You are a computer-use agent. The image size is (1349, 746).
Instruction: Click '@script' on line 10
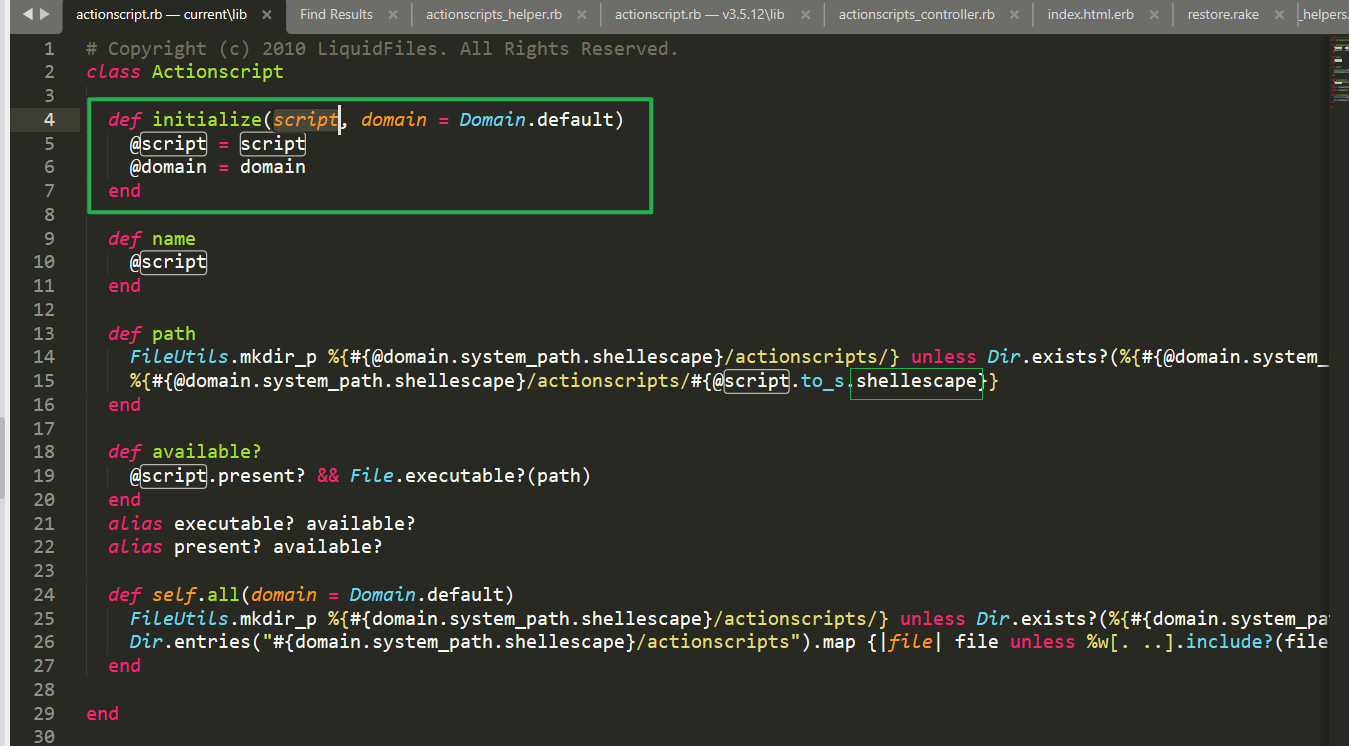[x=168, y=262]
